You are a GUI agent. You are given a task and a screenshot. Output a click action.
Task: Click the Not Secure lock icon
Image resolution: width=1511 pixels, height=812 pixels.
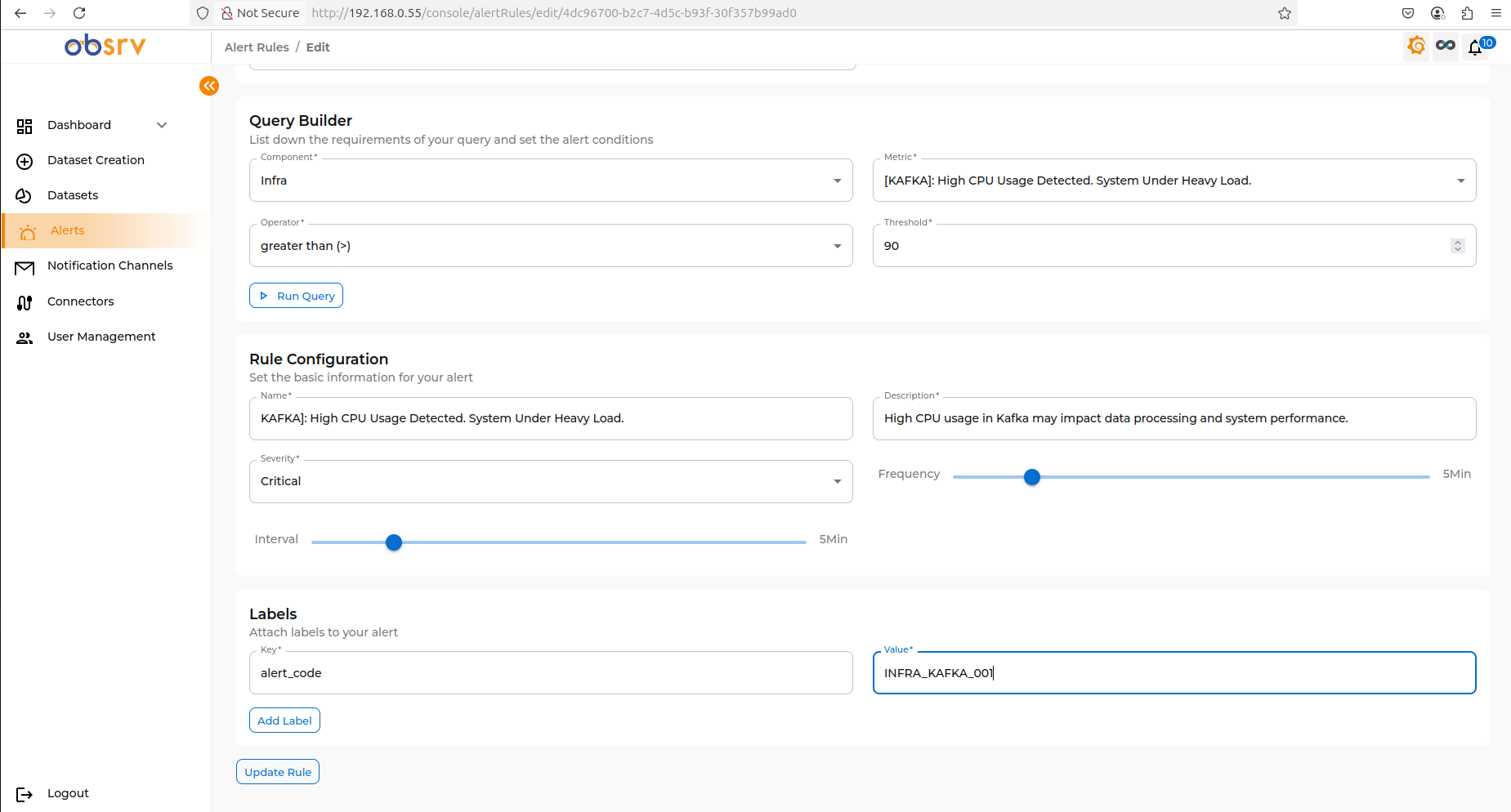click(227, 13)
